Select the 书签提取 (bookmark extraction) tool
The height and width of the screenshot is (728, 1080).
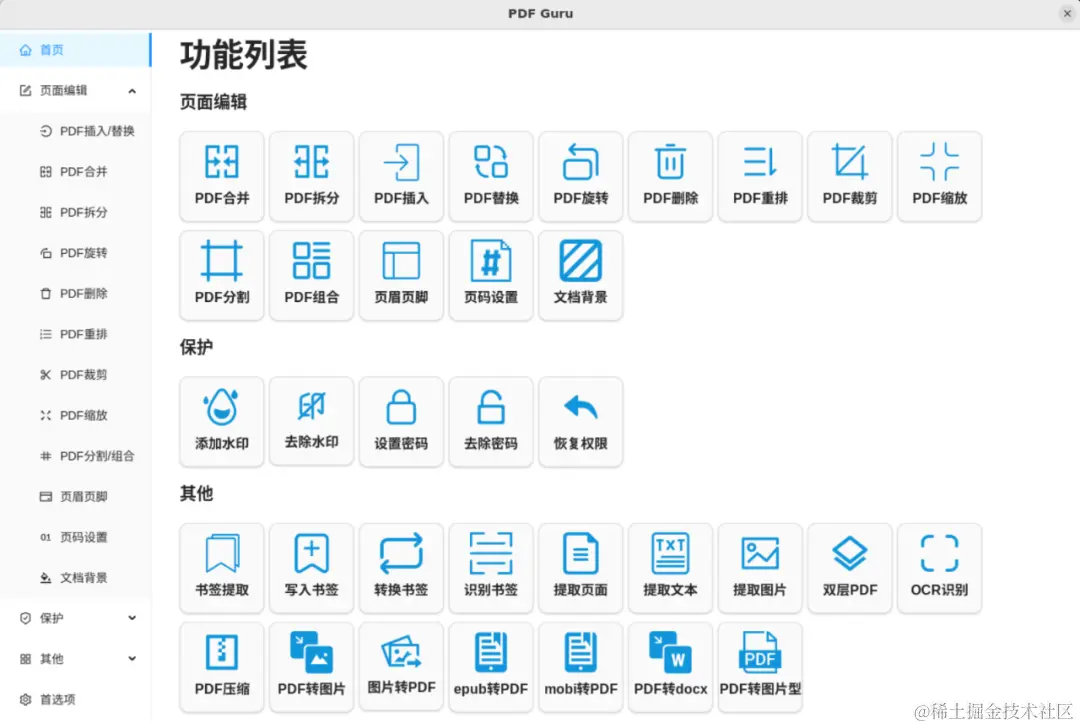pos(221,568)
